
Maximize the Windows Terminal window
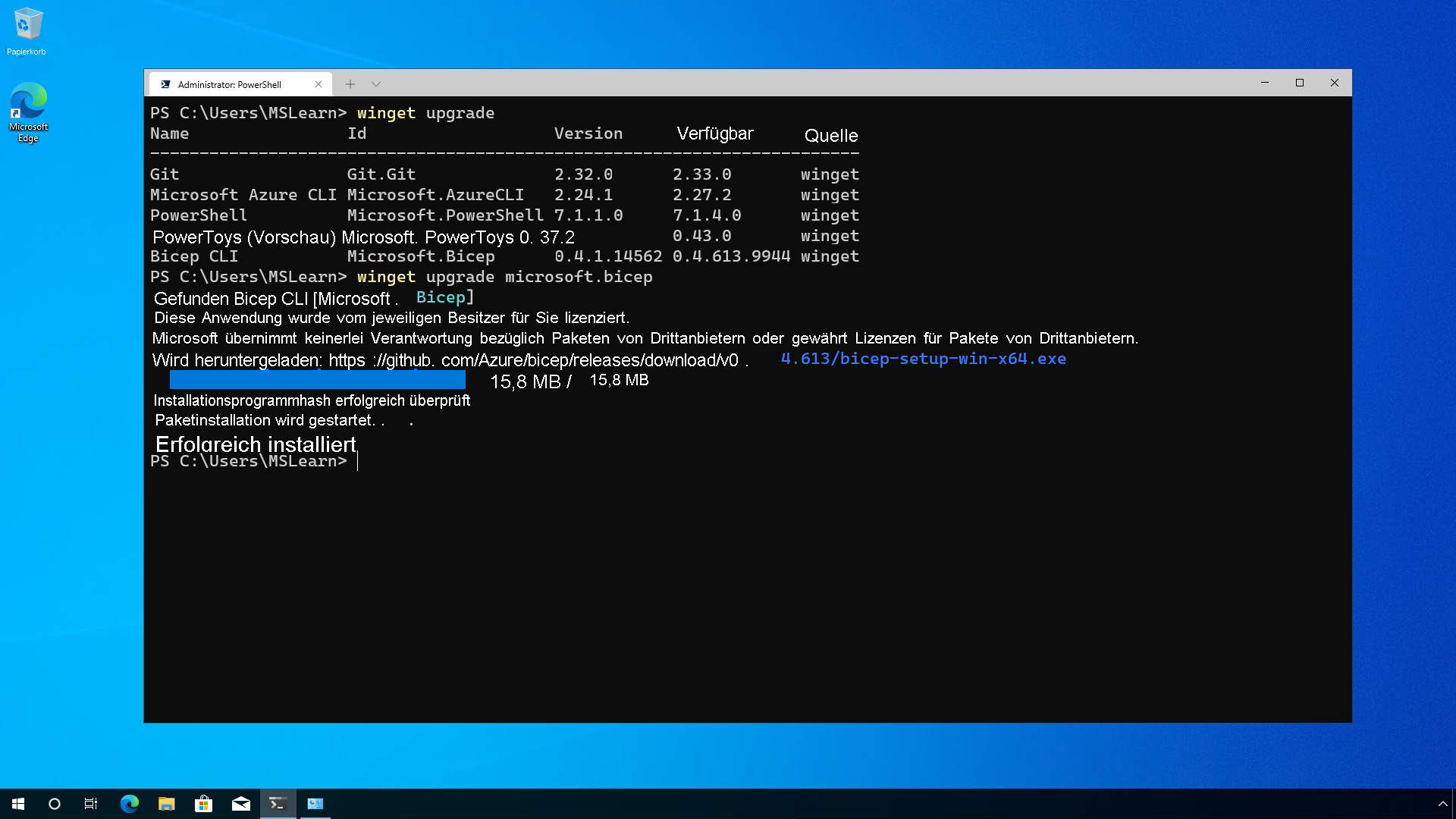(x=1300, y=83)
